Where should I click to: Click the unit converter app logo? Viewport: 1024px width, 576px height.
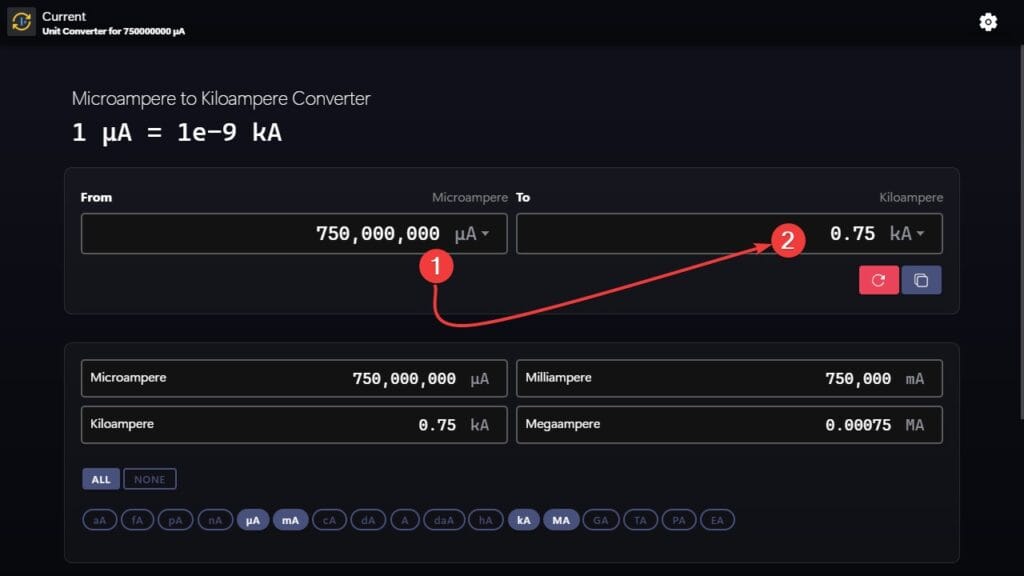pyautogui.click(x=21, y=22)
